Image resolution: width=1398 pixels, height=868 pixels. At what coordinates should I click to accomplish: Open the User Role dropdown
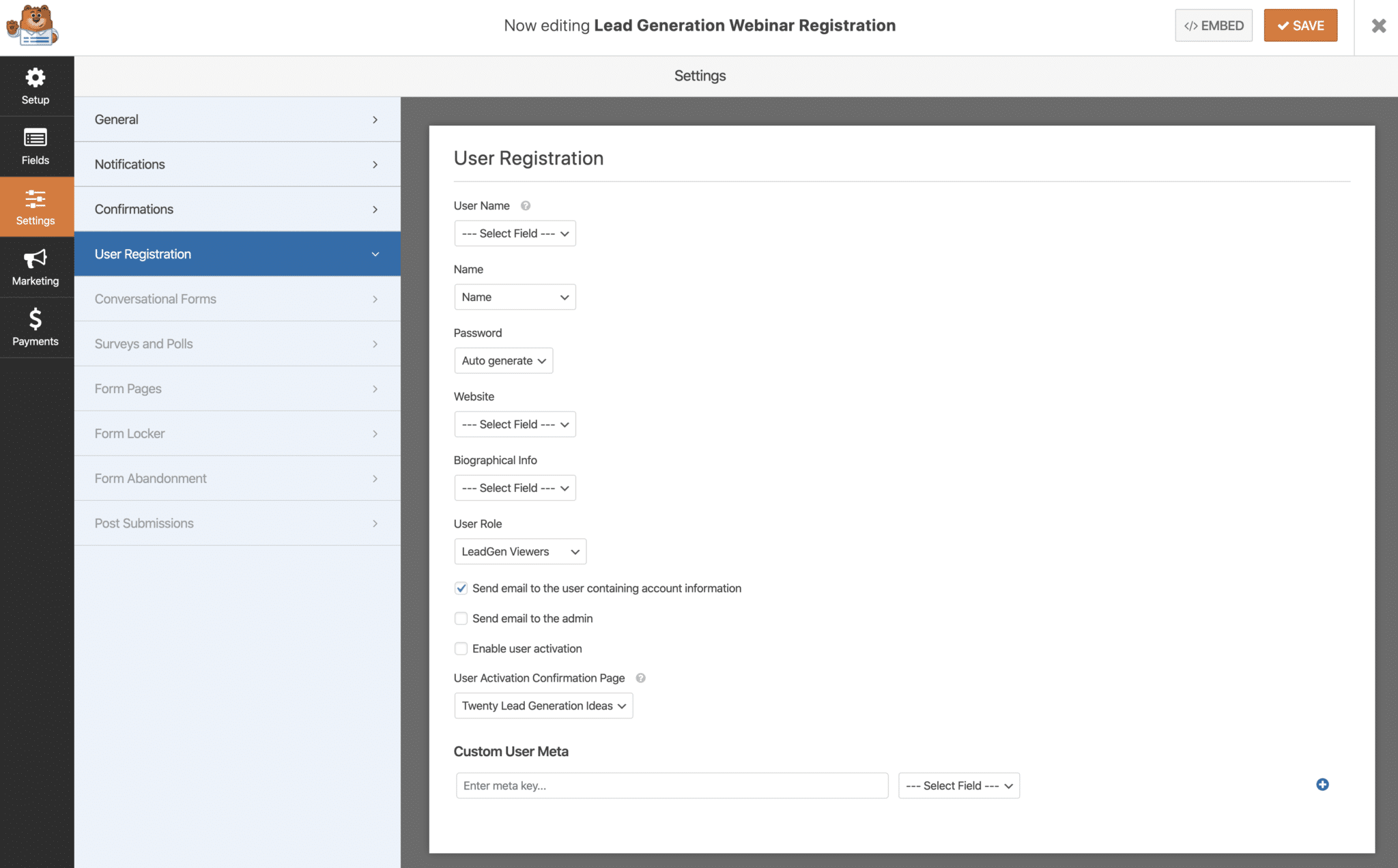[519, 551]
